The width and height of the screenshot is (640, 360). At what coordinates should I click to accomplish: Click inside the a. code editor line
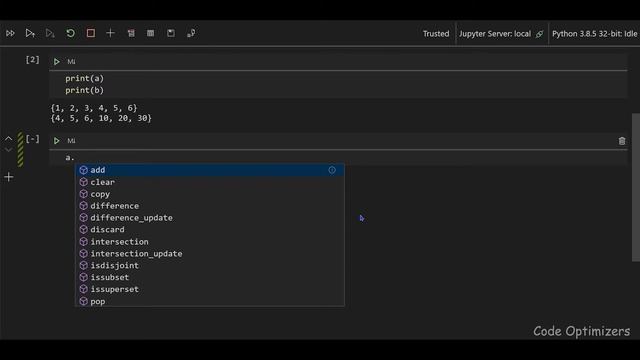(x=338, y=158)
